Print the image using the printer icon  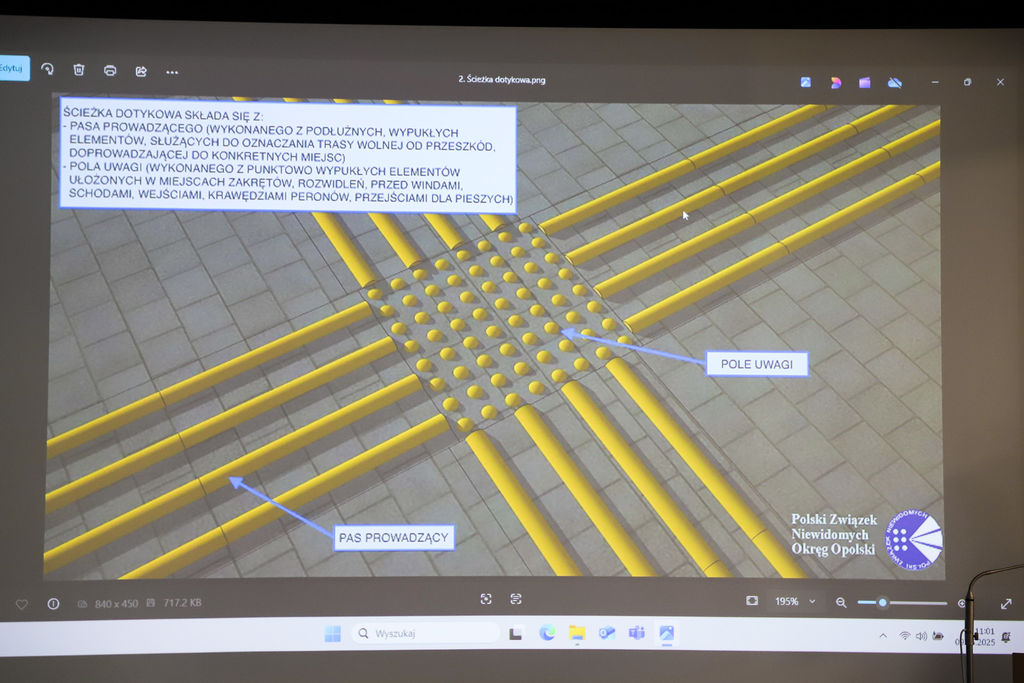[110, 71]
